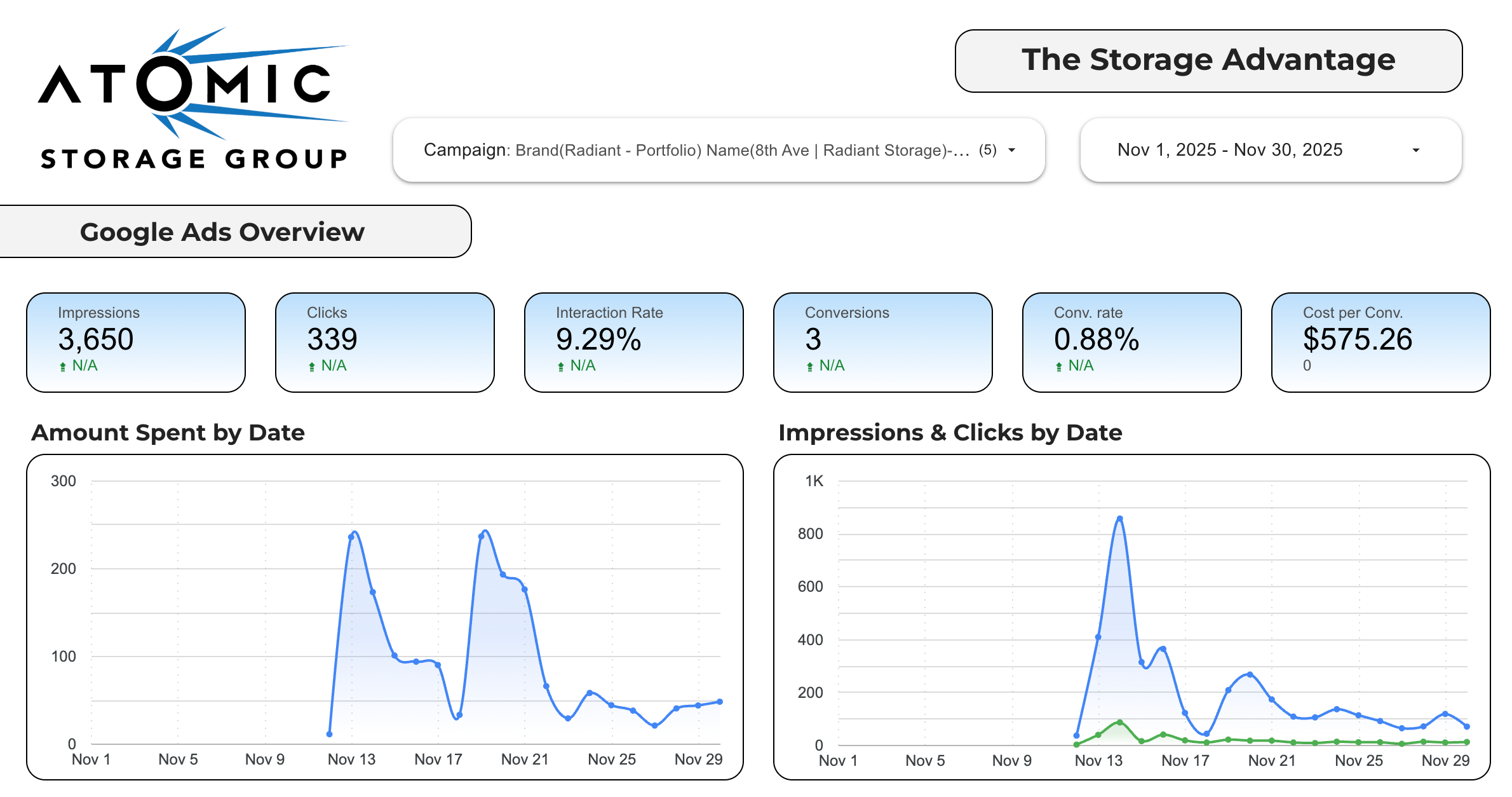Click the highest blue peak in Impressions chart
1512x797 pixels.
[x=1120, y=519]
